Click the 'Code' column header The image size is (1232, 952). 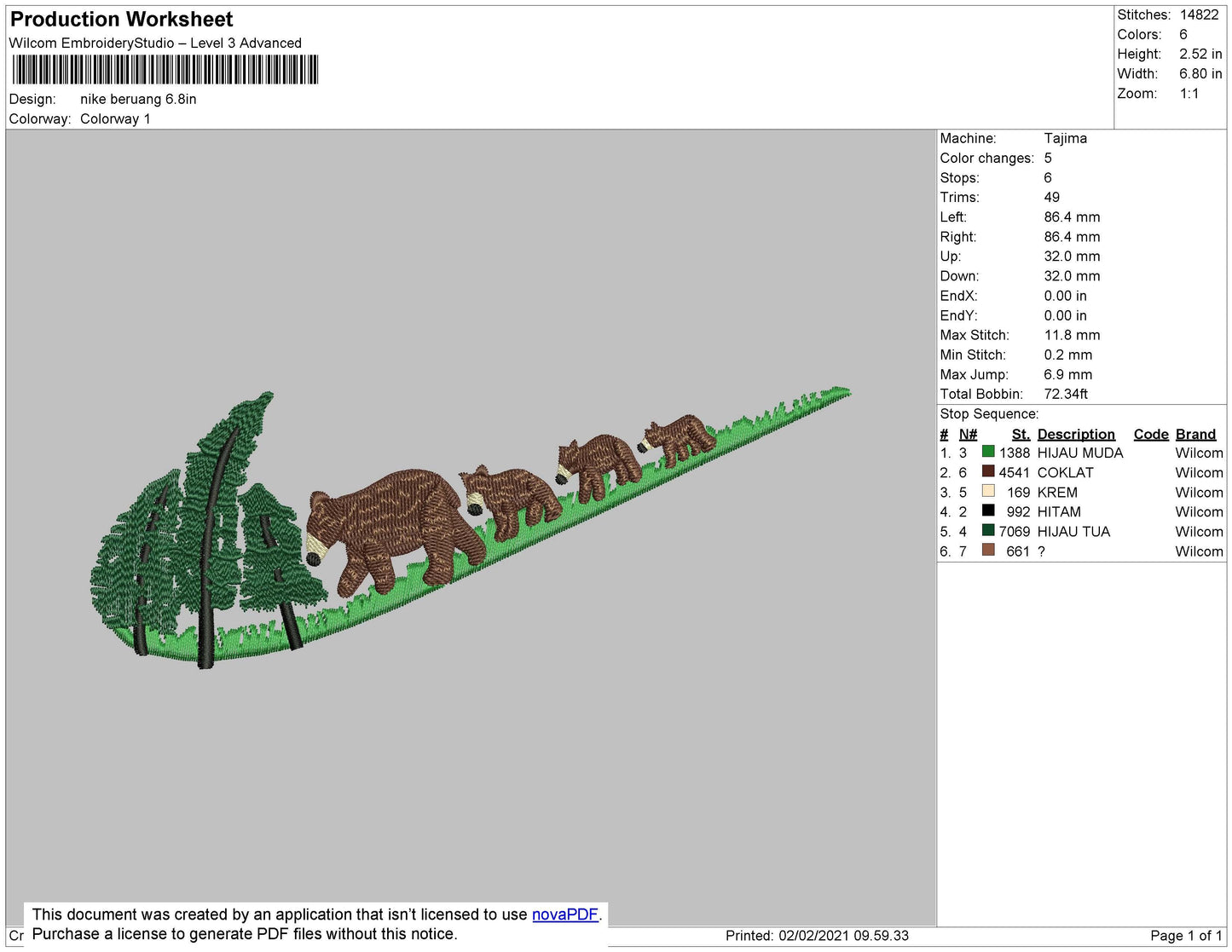point(1151,434)
